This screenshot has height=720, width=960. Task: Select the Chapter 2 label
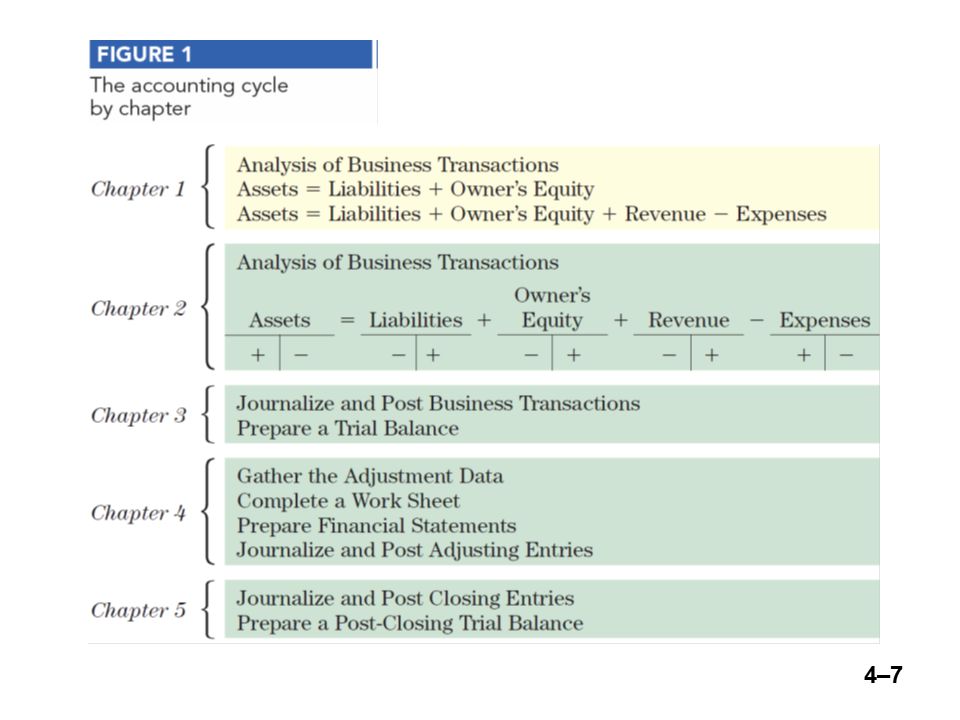click(138, 308)
